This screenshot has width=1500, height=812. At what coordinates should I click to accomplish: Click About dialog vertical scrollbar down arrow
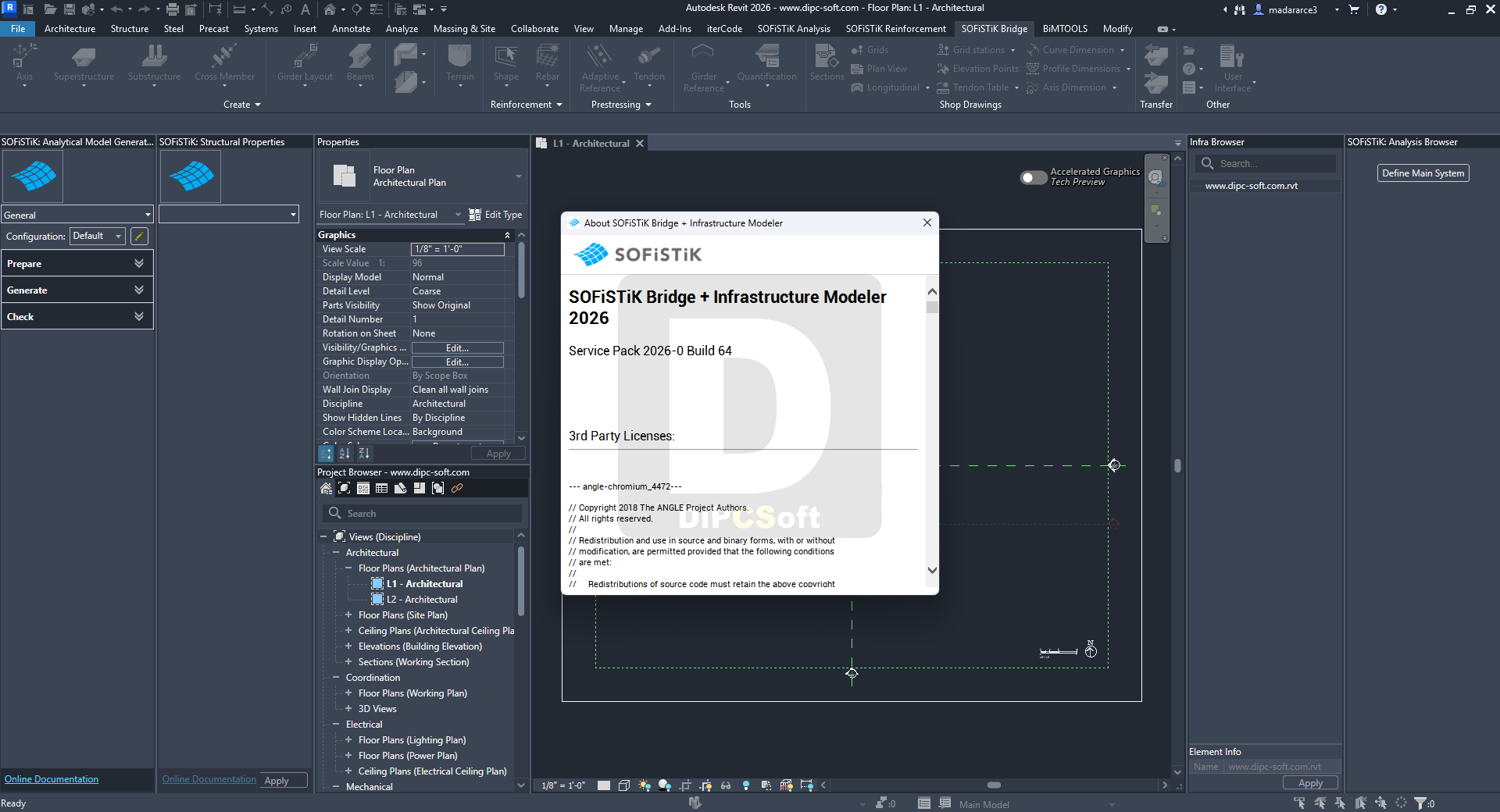click(932, 570)
